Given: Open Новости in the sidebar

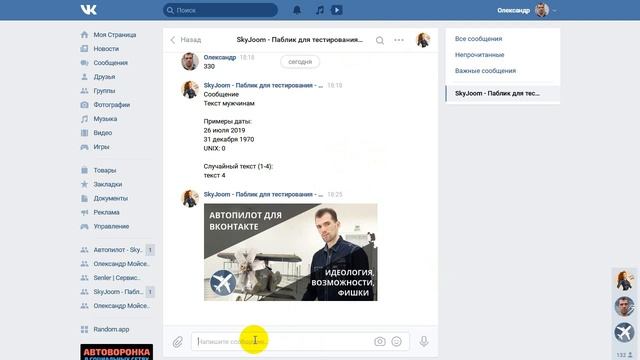Looking at the screenshot, I should (x=106, y=49).
